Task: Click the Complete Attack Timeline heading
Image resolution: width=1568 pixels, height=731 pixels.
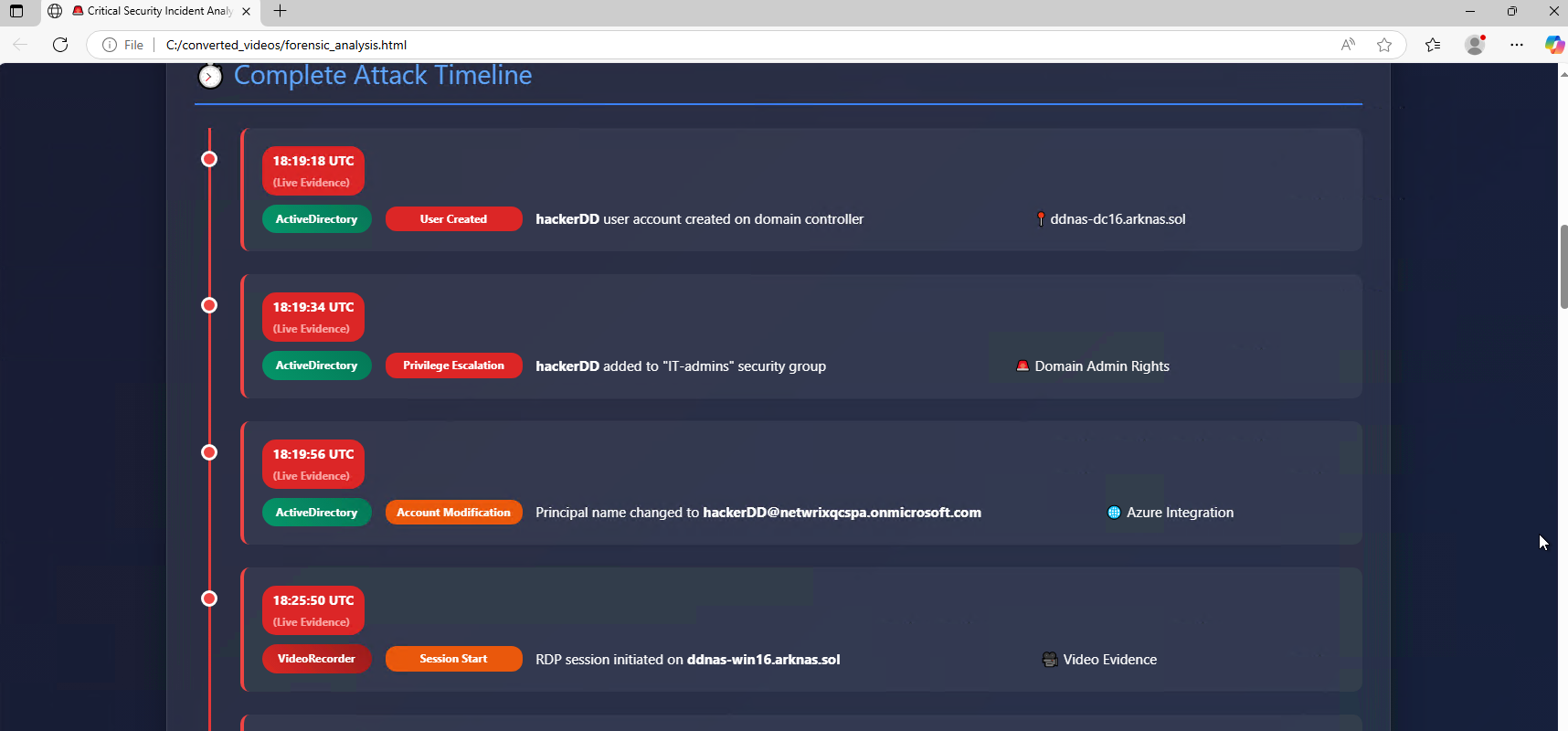Action: [383, 75]
